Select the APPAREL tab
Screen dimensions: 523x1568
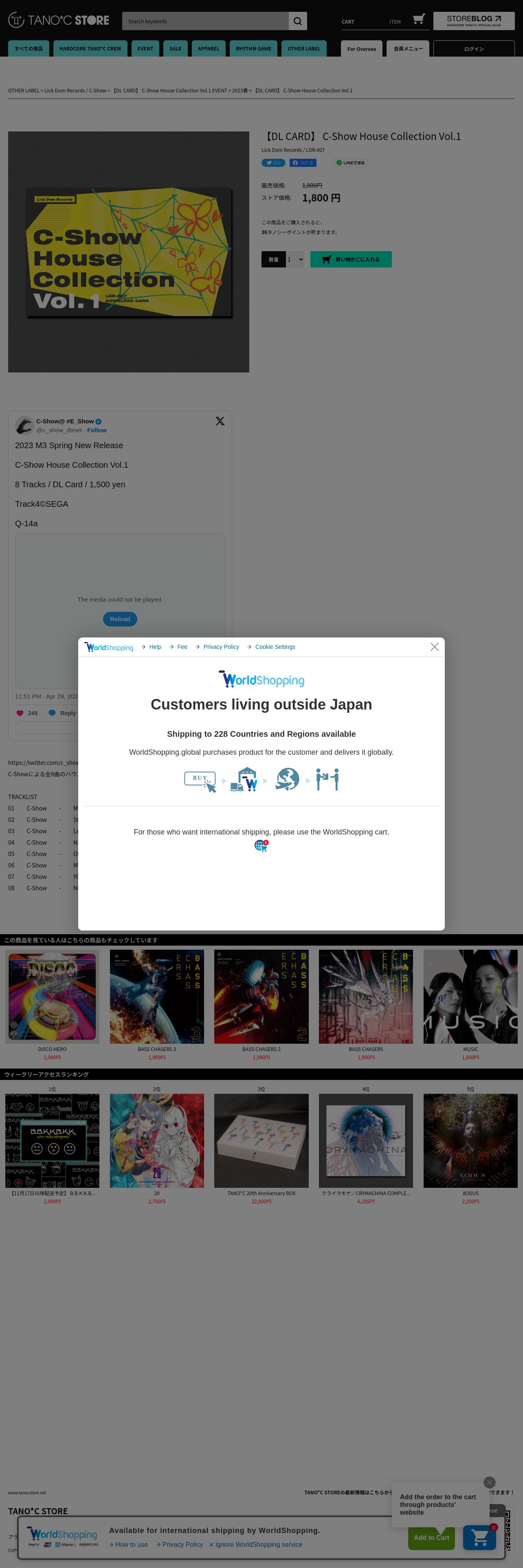point(208,49)
